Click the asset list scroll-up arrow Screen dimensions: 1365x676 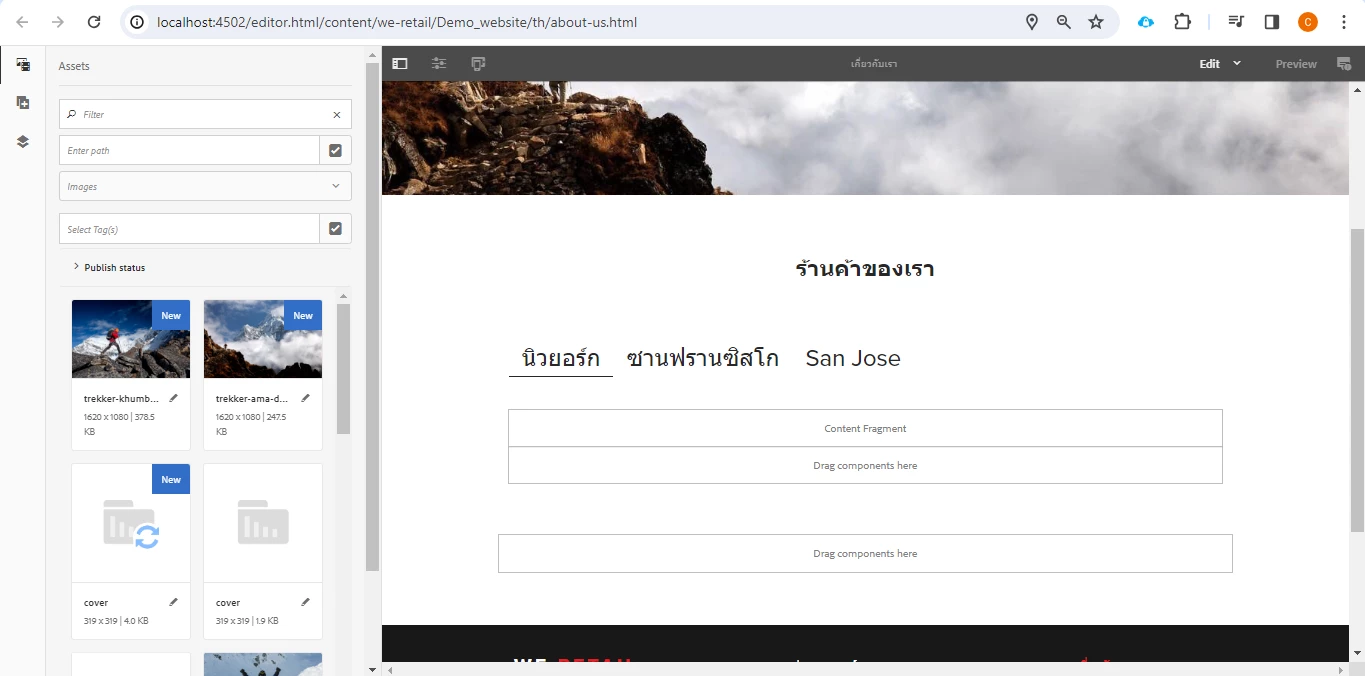pos(344,296)
